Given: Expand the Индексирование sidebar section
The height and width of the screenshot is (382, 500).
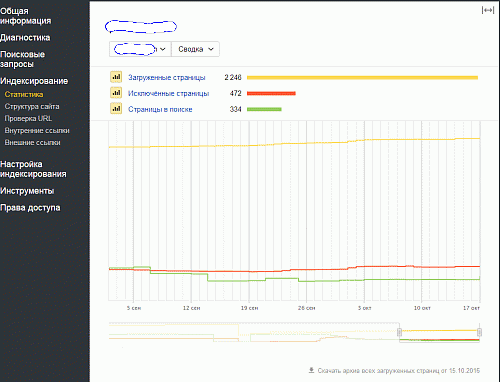Looking at the screenshot, I should [34, 81].
